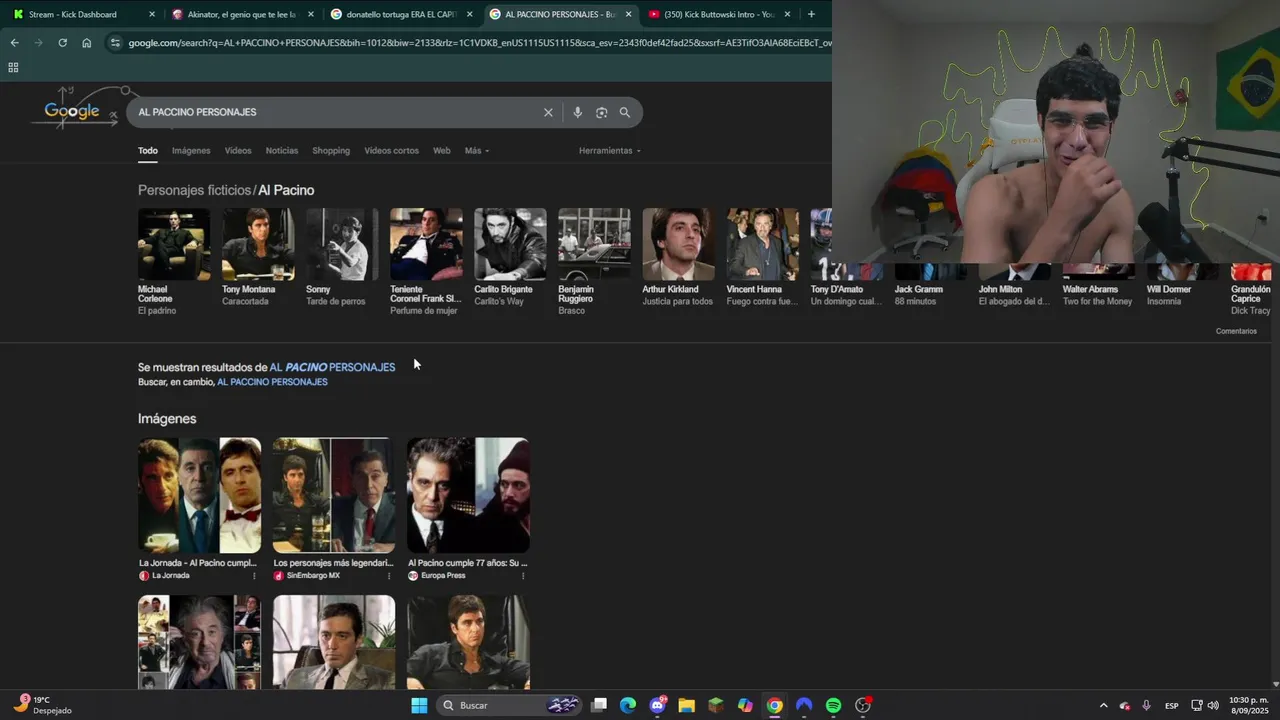Click the taskbar microphone indicator

point(1146,705)
